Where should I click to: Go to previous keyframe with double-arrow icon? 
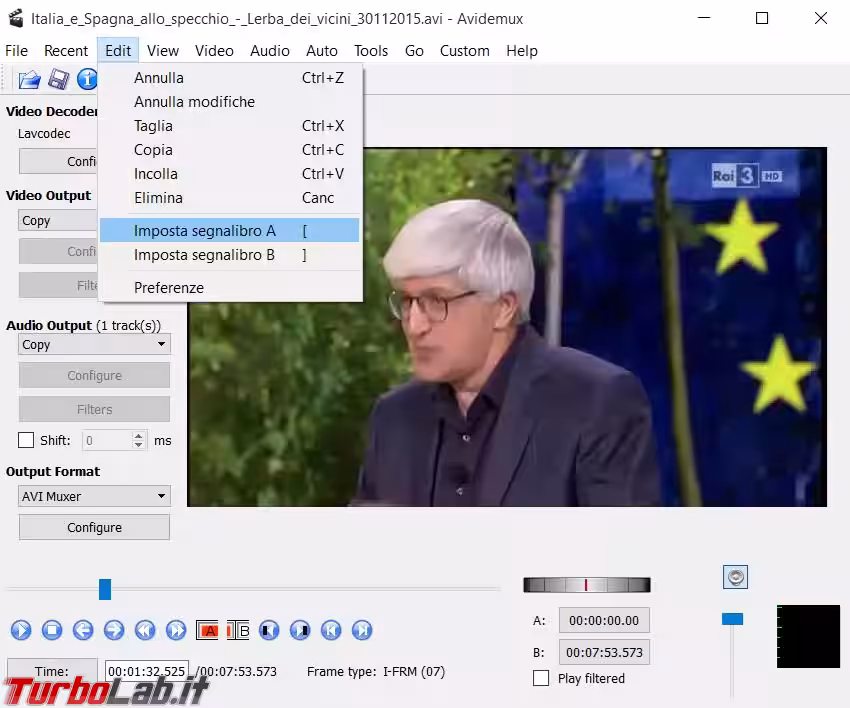click(145, 630)
